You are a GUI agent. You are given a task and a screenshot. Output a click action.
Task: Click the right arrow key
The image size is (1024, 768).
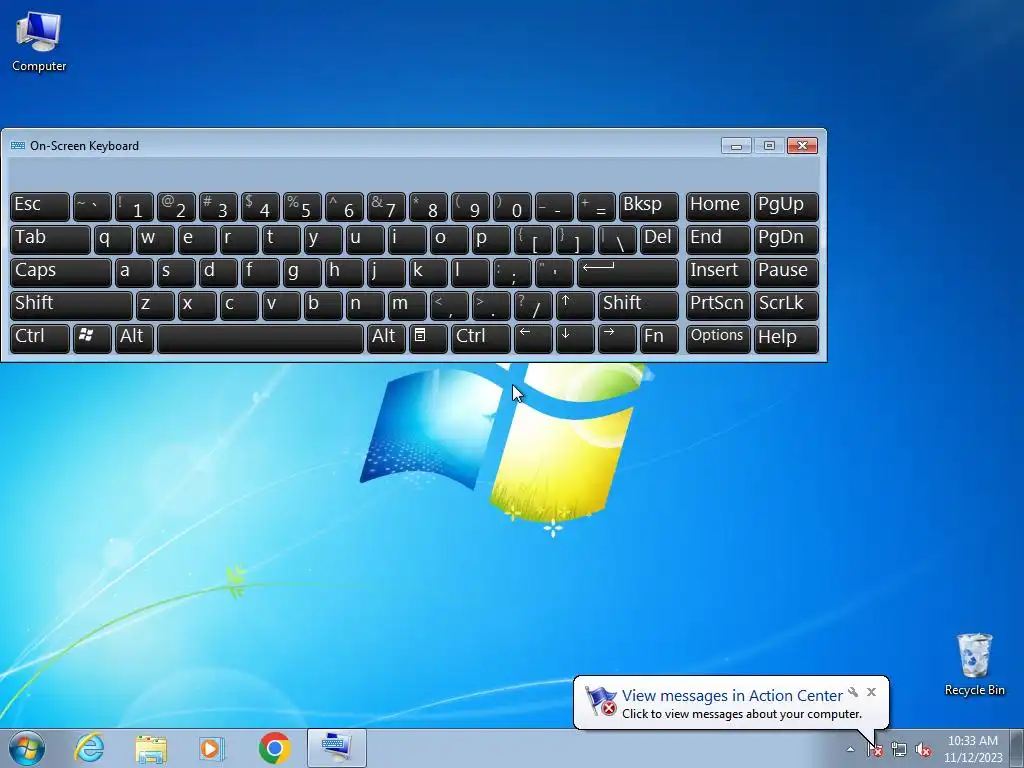click(617, 338)
